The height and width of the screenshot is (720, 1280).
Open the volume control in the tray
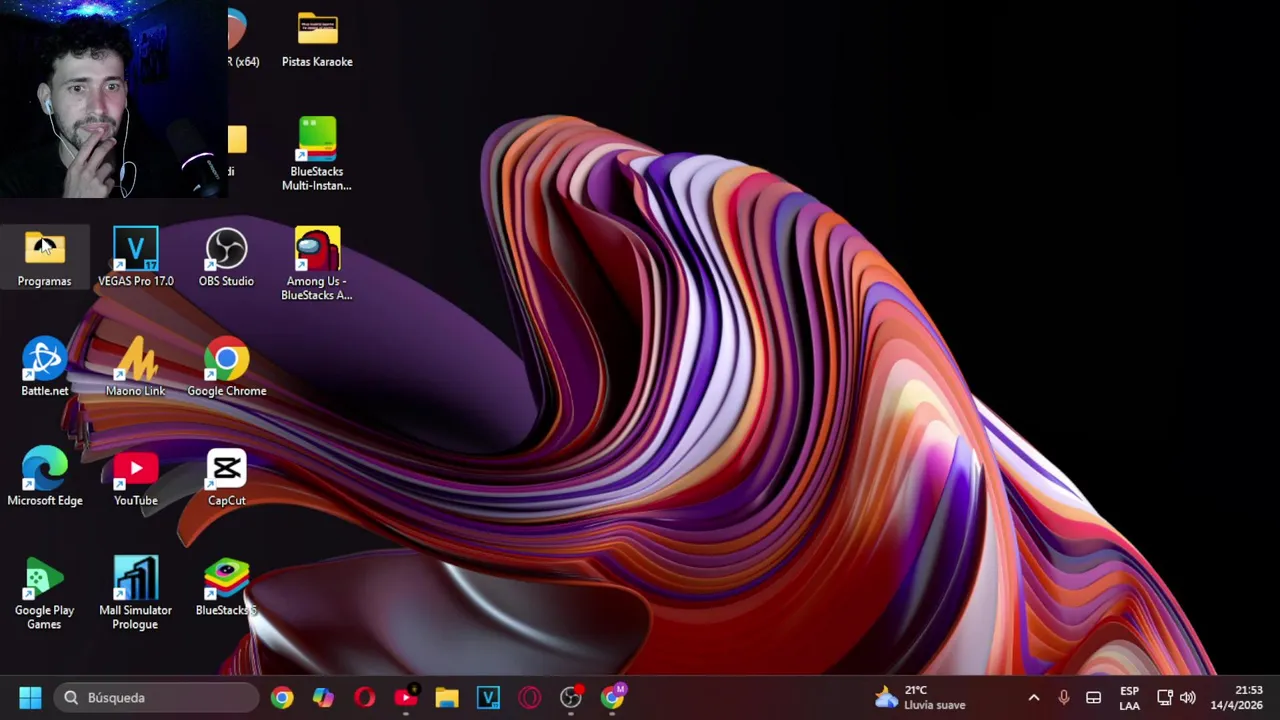(x=1188, y=697)
